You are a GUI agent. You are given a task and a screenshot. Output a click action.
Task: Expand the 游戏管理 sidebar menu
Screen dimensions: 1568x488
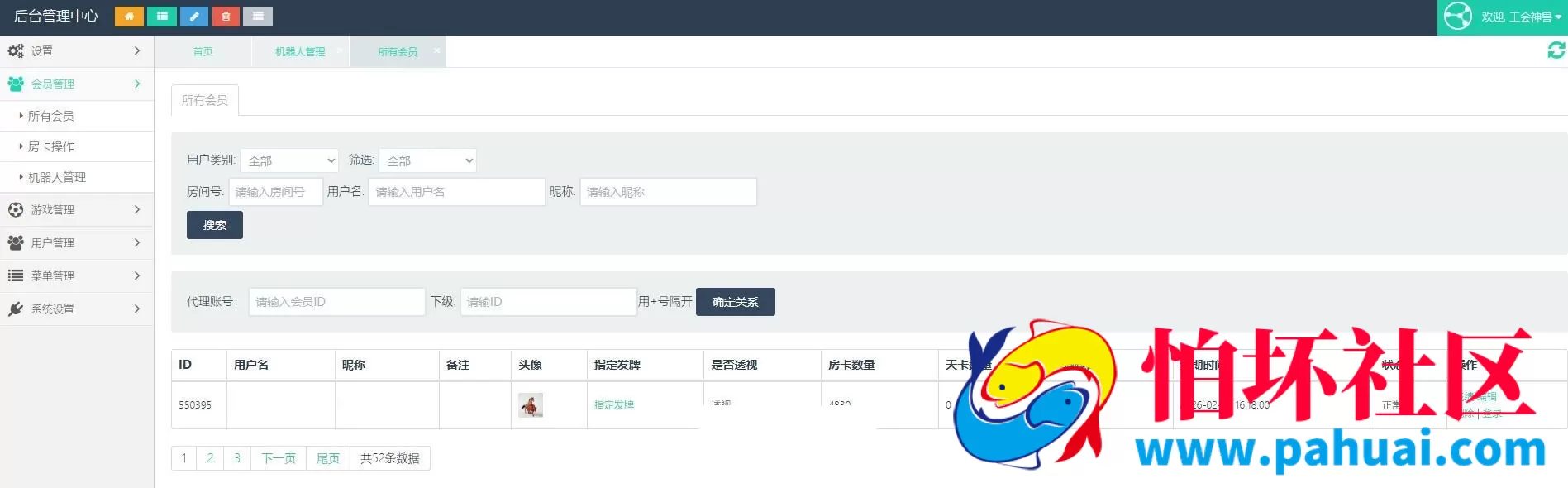point(77,210)
